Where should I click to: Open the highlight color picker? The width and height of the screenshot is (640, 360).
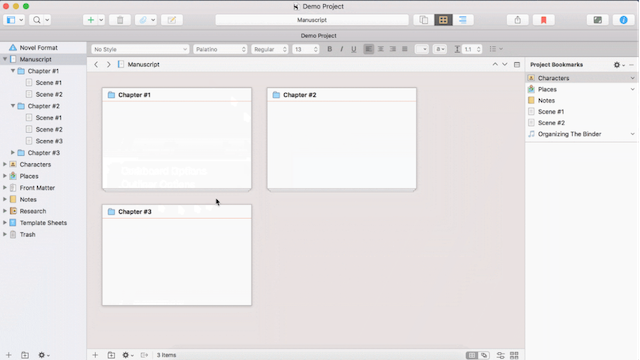click(x=440, y=49)
